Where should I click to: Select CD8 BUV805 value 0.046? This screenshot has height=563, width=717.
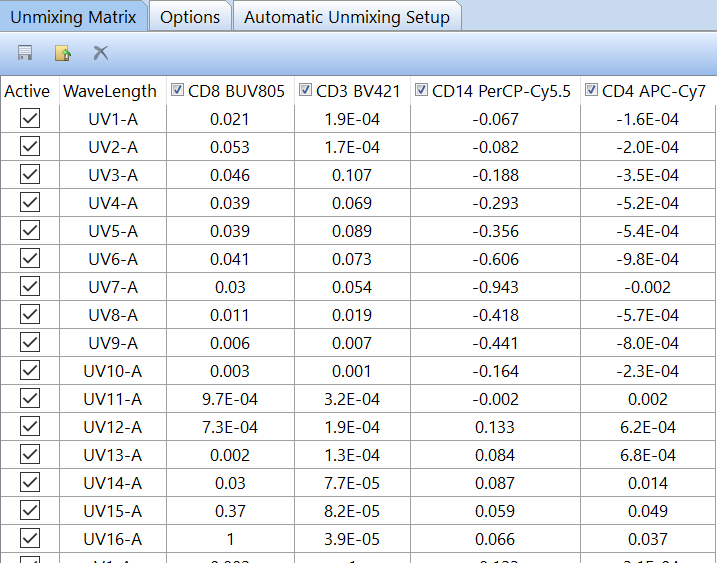[x=230, y=175]
